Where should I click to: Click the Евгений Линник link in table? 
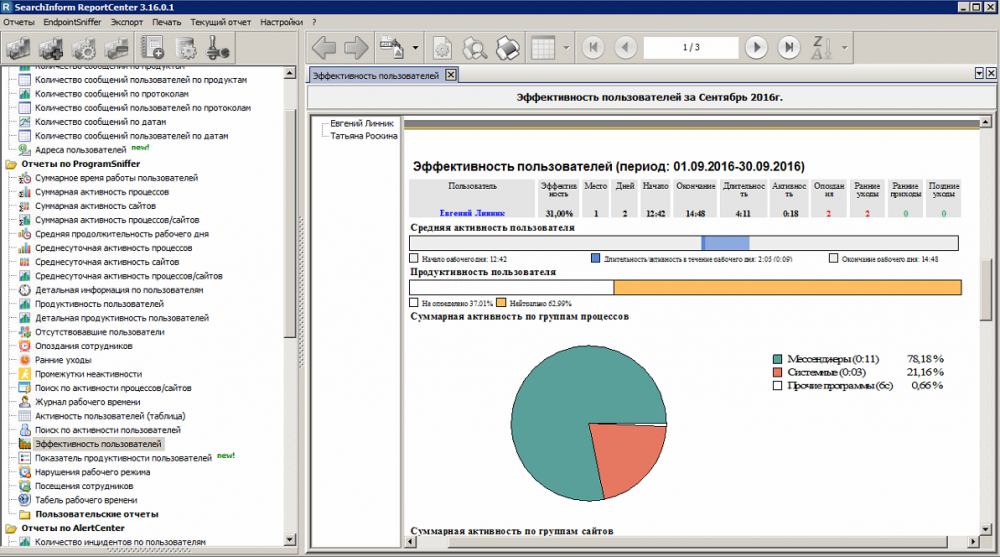tap(472, 213)
